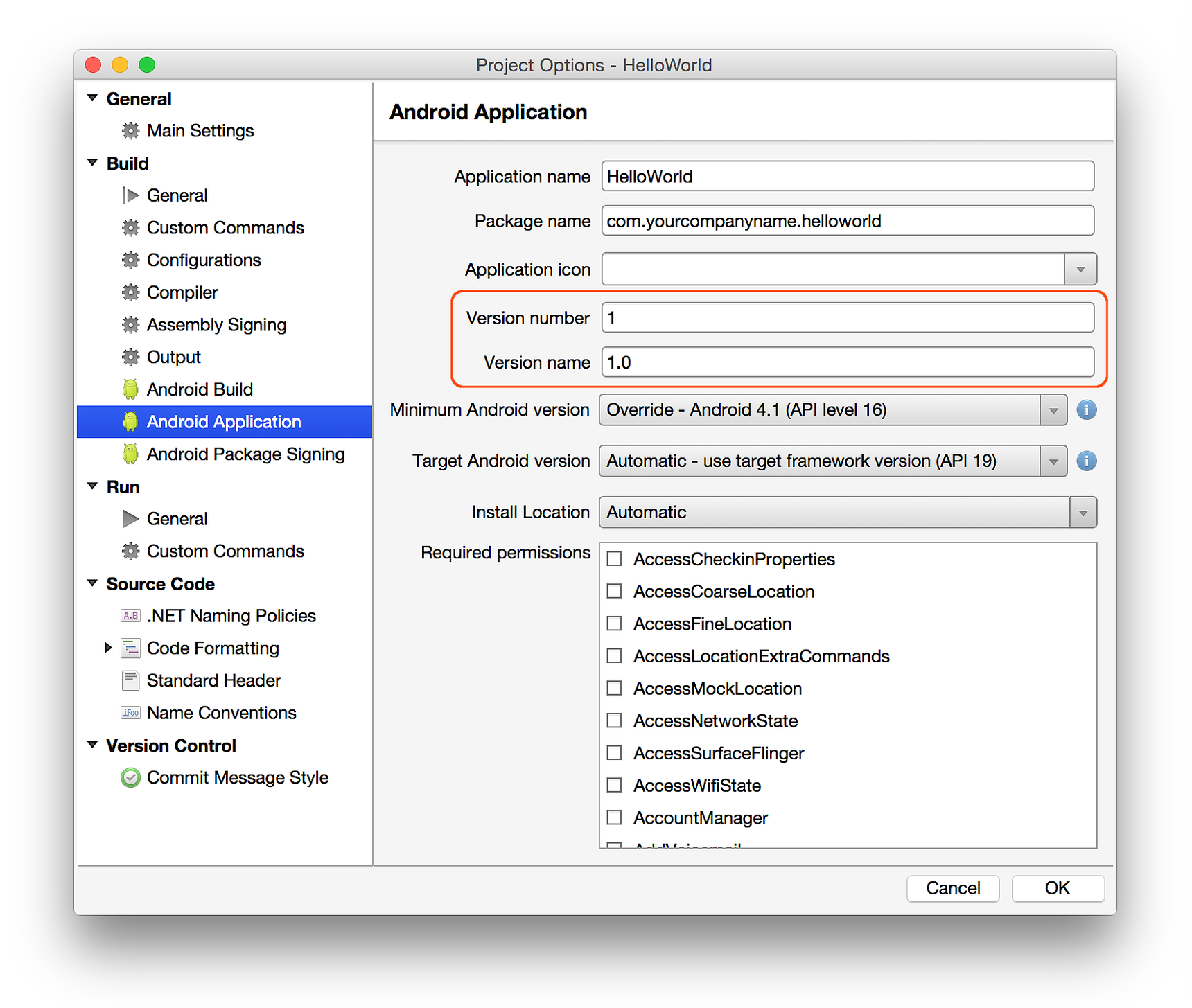The height and width of the screenshot is (1008, 1192).
Task: Tick the AccessWifiState checkbox
Action: (x=614, y=785)
